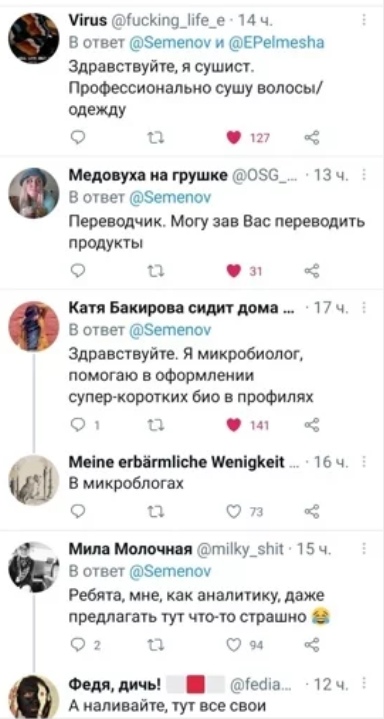Open Meine erbärmliche Wenigkeit profile name
Screen dimensions: 384x719
[x=177, y=461]
